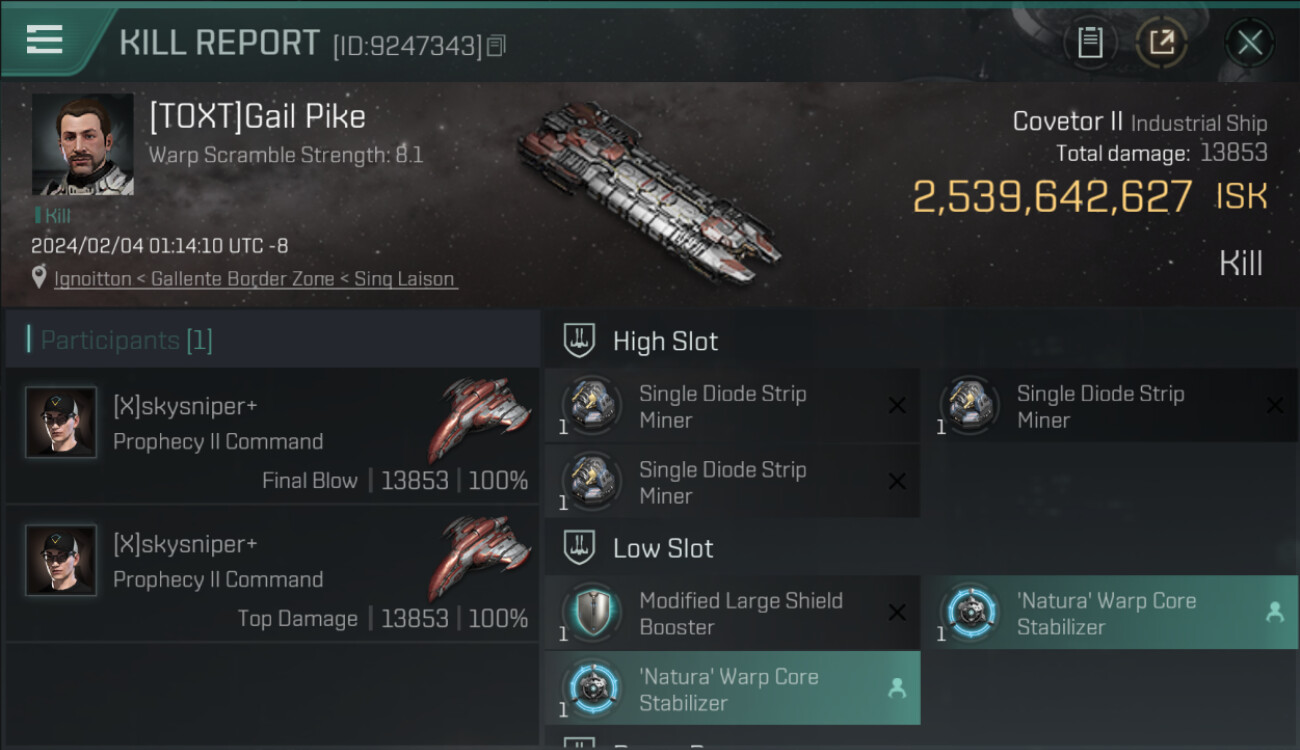Screen dimensions: 1300x750
Task: Click the Low Slot section icon
Action: pos(580,548)
